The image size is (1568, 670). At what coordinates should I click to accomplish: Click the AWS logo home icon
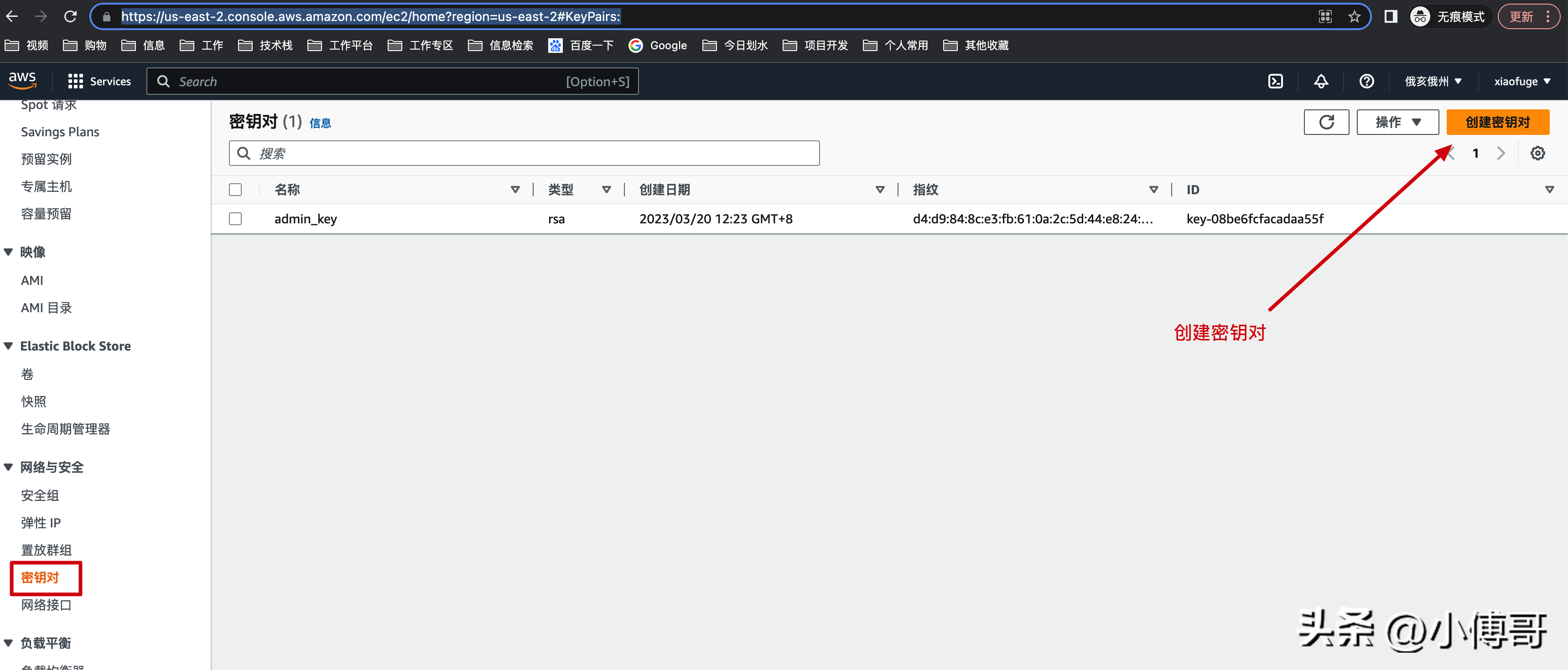click(22, 80)
